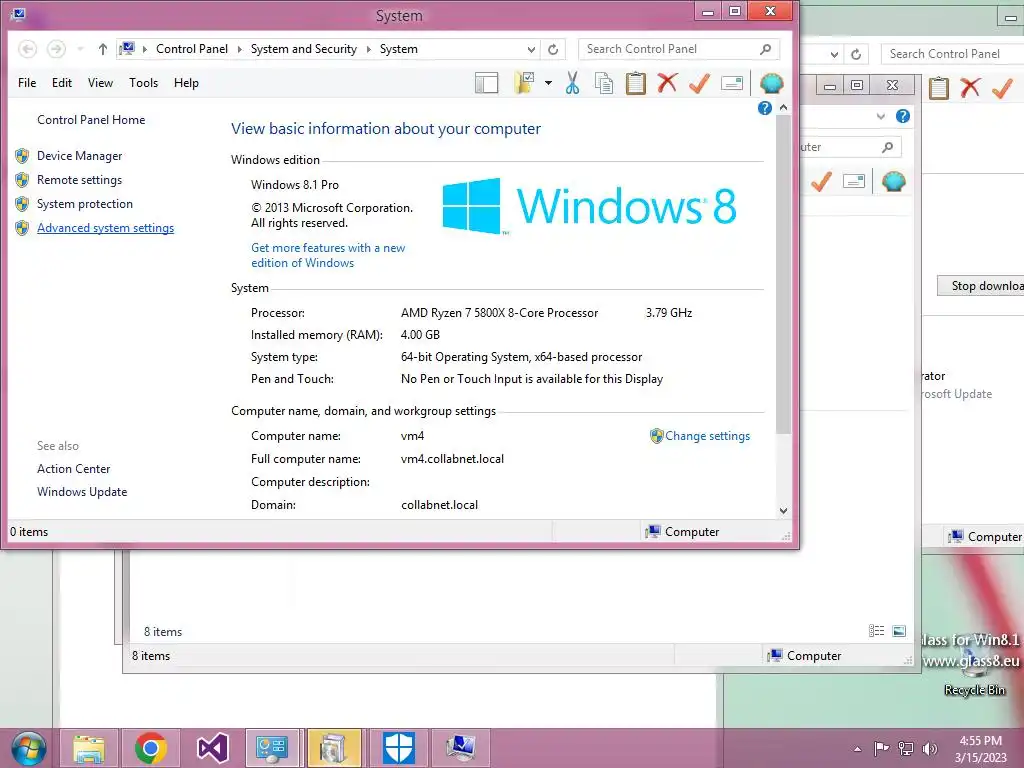
Task: Click Paste icon in background Control Panel window
Action: coord(938,88)
